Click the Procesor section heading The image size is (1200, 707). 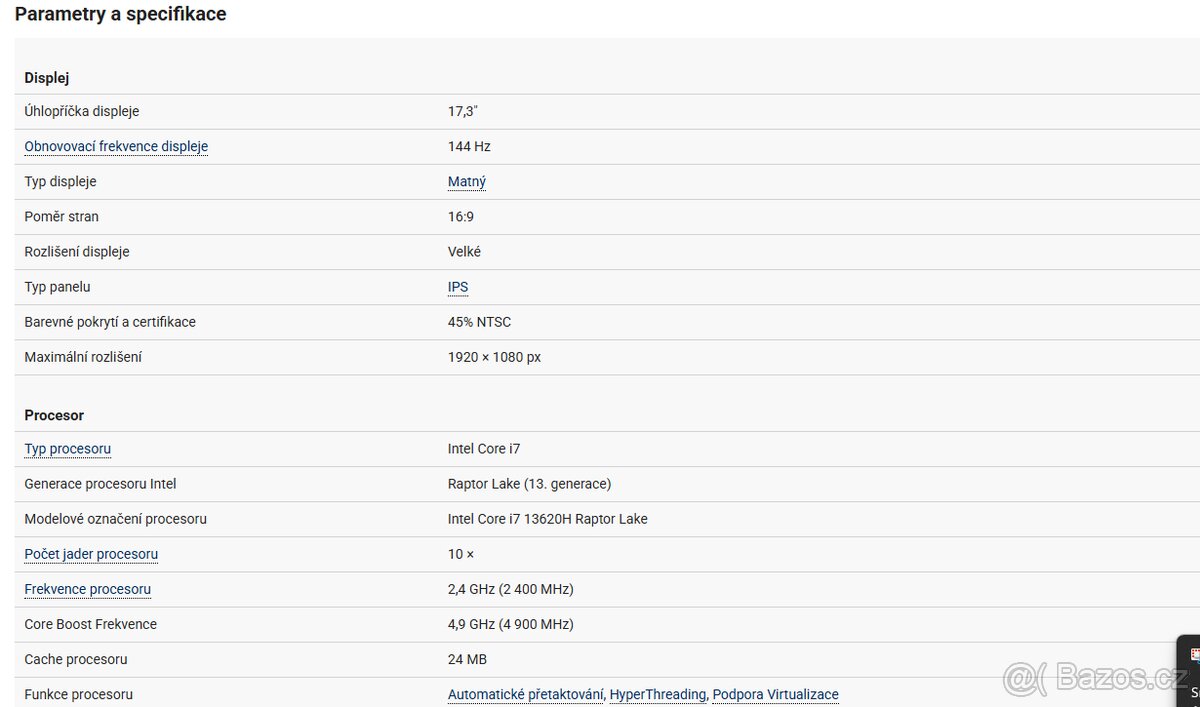coord(54,415)
